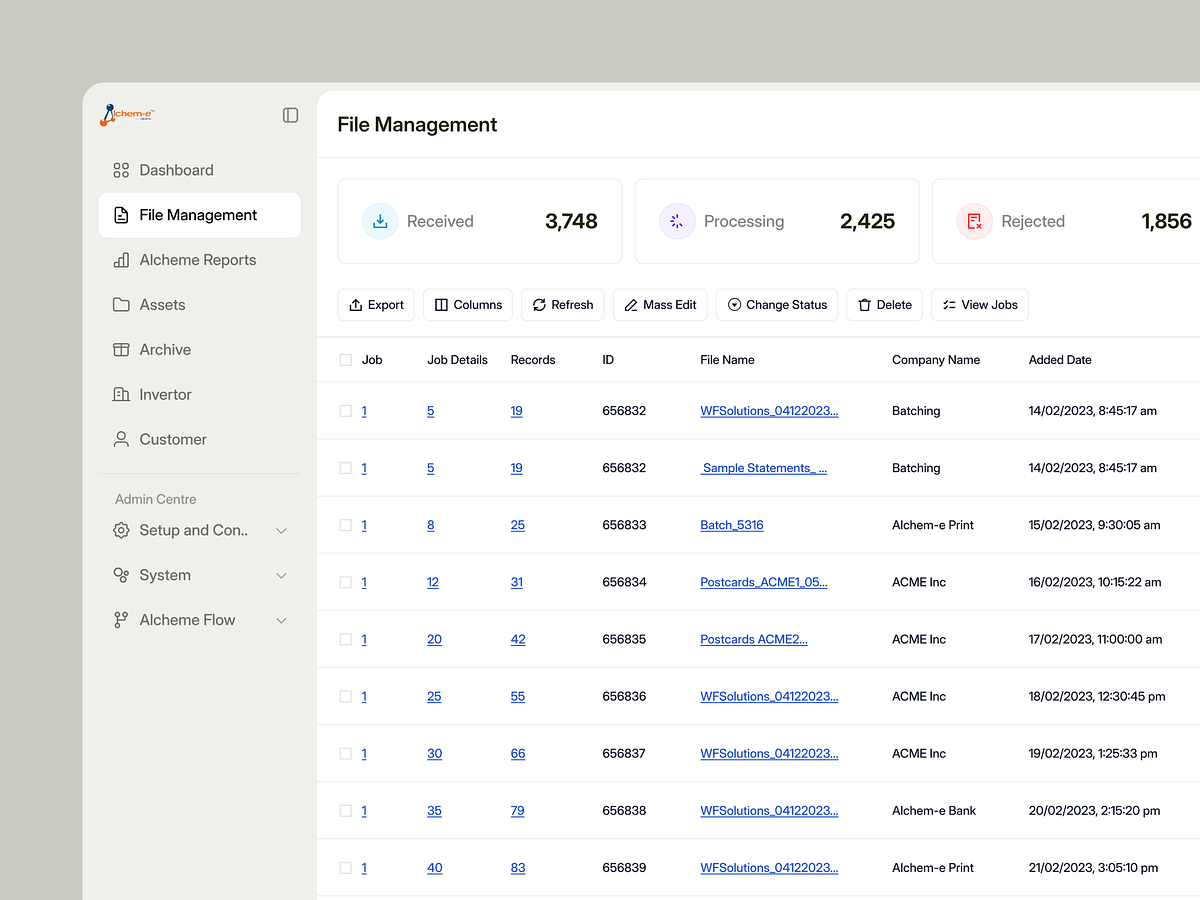Click the Received 3,748 stat card
Screen dimensions: 1200x900
[480, 221]
